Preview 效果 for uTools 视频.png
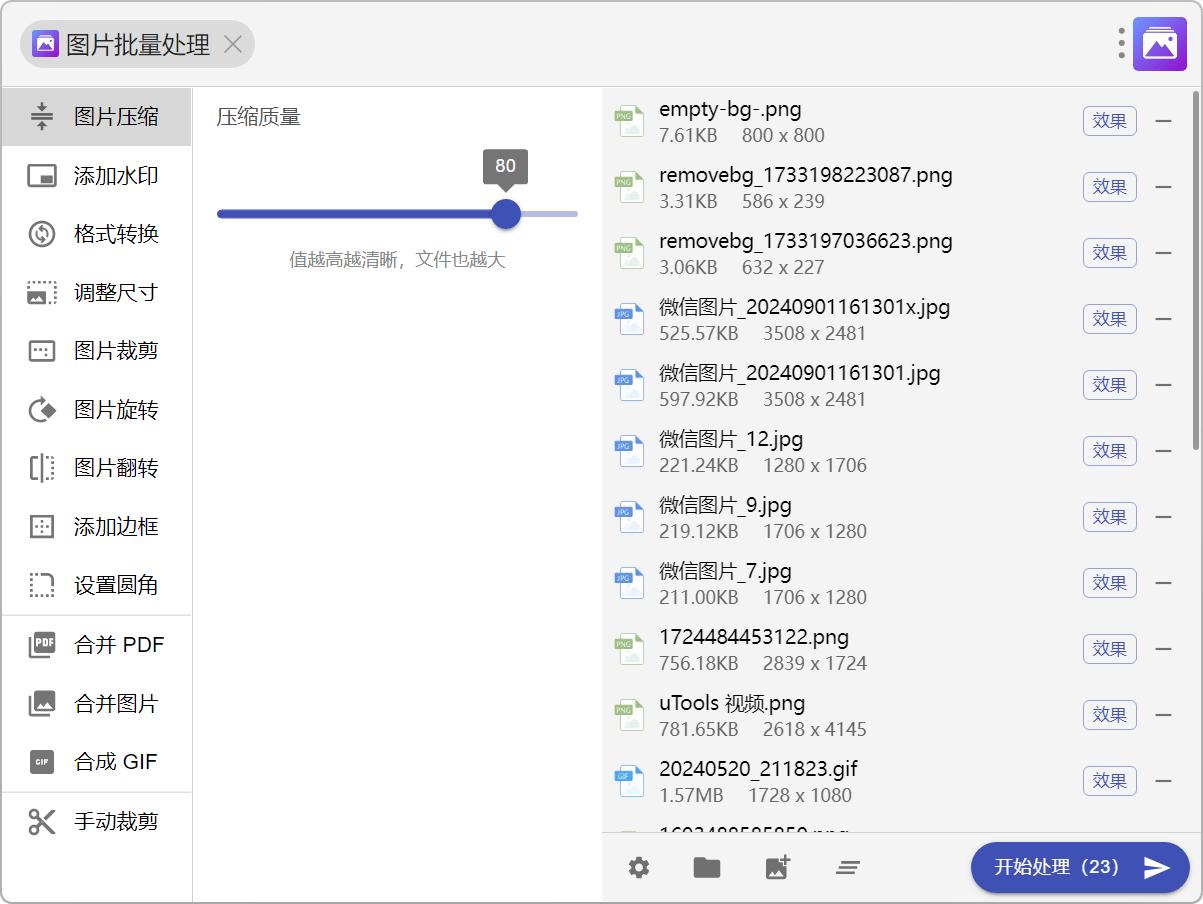This screenshot has width=1203, height=904. tap(1110, 715)
